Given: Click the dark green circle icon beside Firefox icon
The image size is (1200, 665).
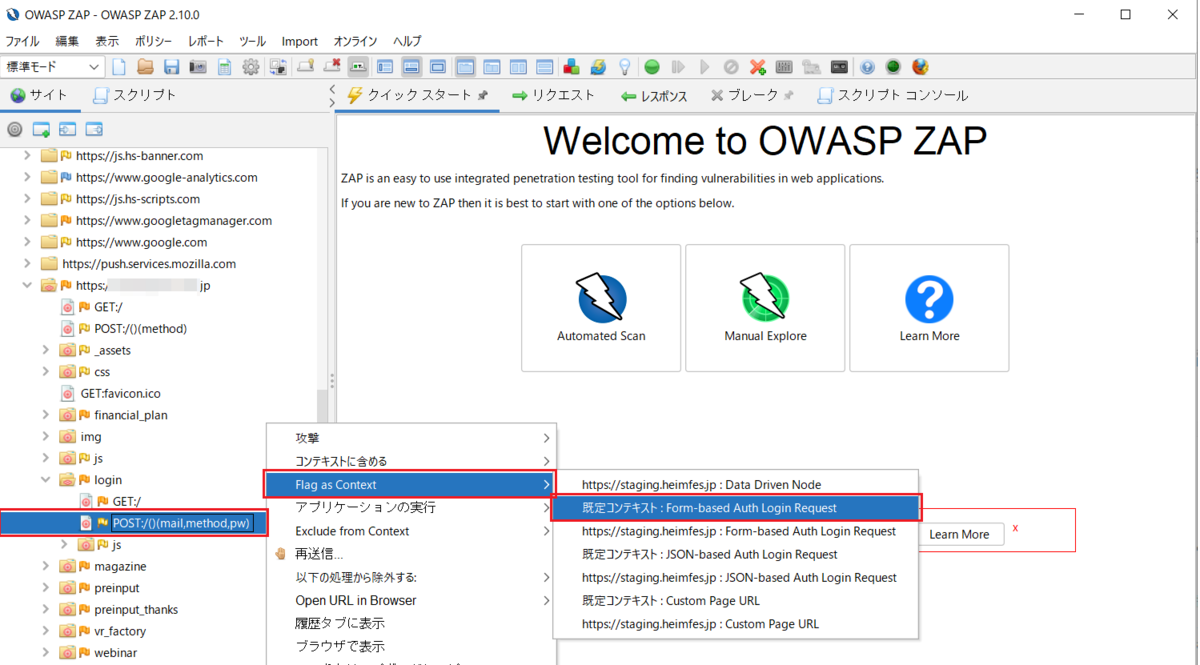Looking at the screenshot, I should pos(893,67).
